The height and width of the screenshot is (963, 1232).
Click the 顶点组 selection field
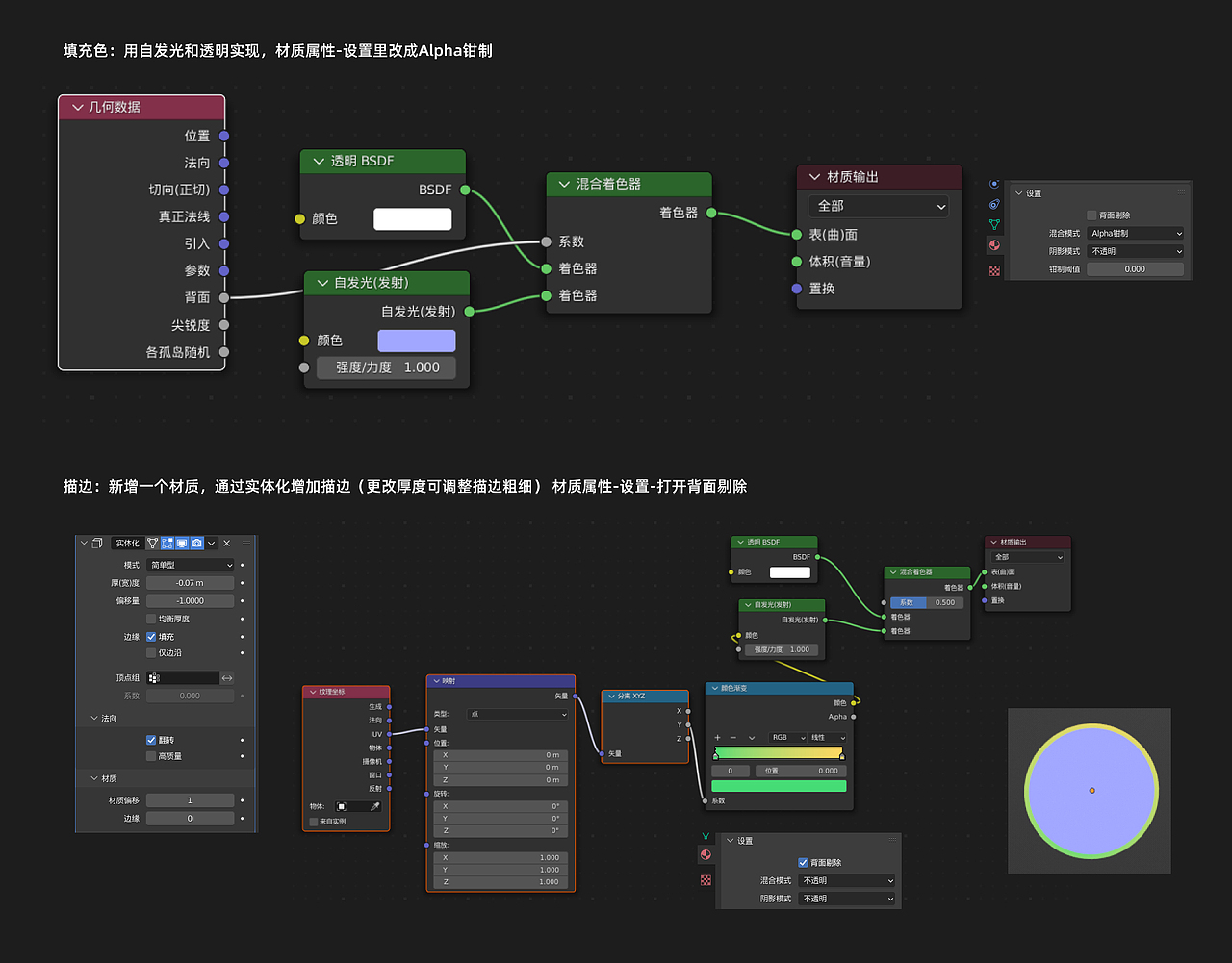183,678
